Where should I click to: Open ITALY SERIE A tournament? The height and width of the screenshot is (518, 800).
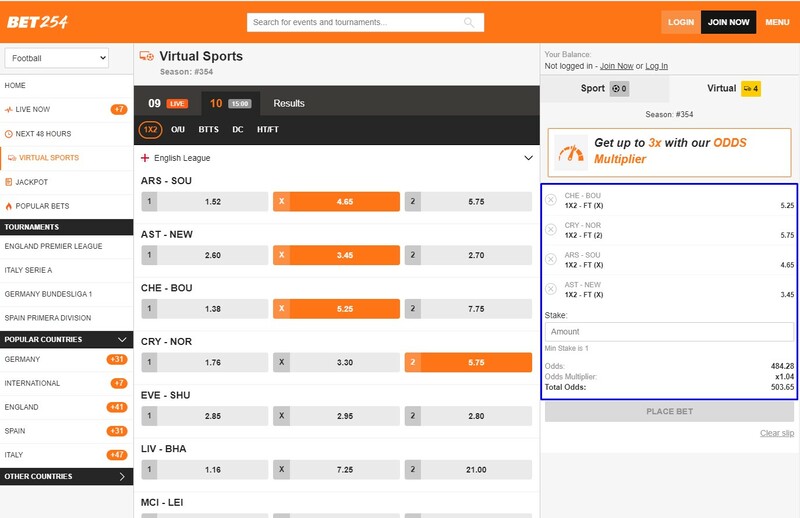coord(66,270)
